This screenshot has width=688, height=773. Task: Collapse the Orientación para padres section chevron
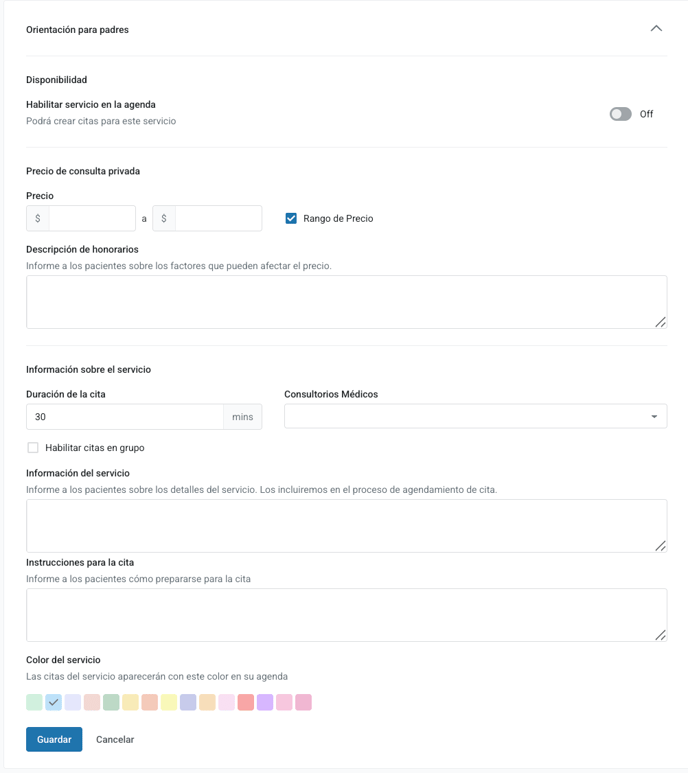point(656,29)
